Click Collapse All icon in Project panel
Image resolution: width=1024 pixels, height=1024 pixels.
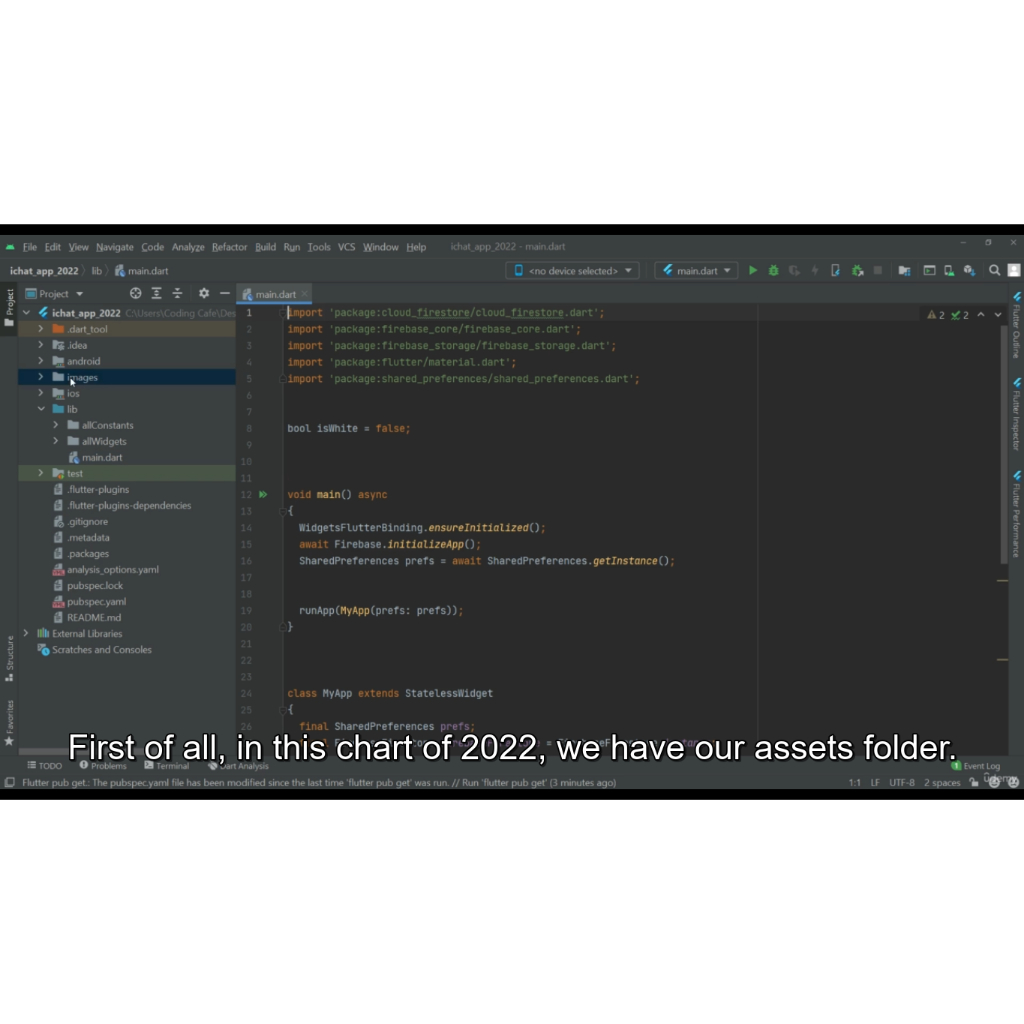tap(178, 294)
